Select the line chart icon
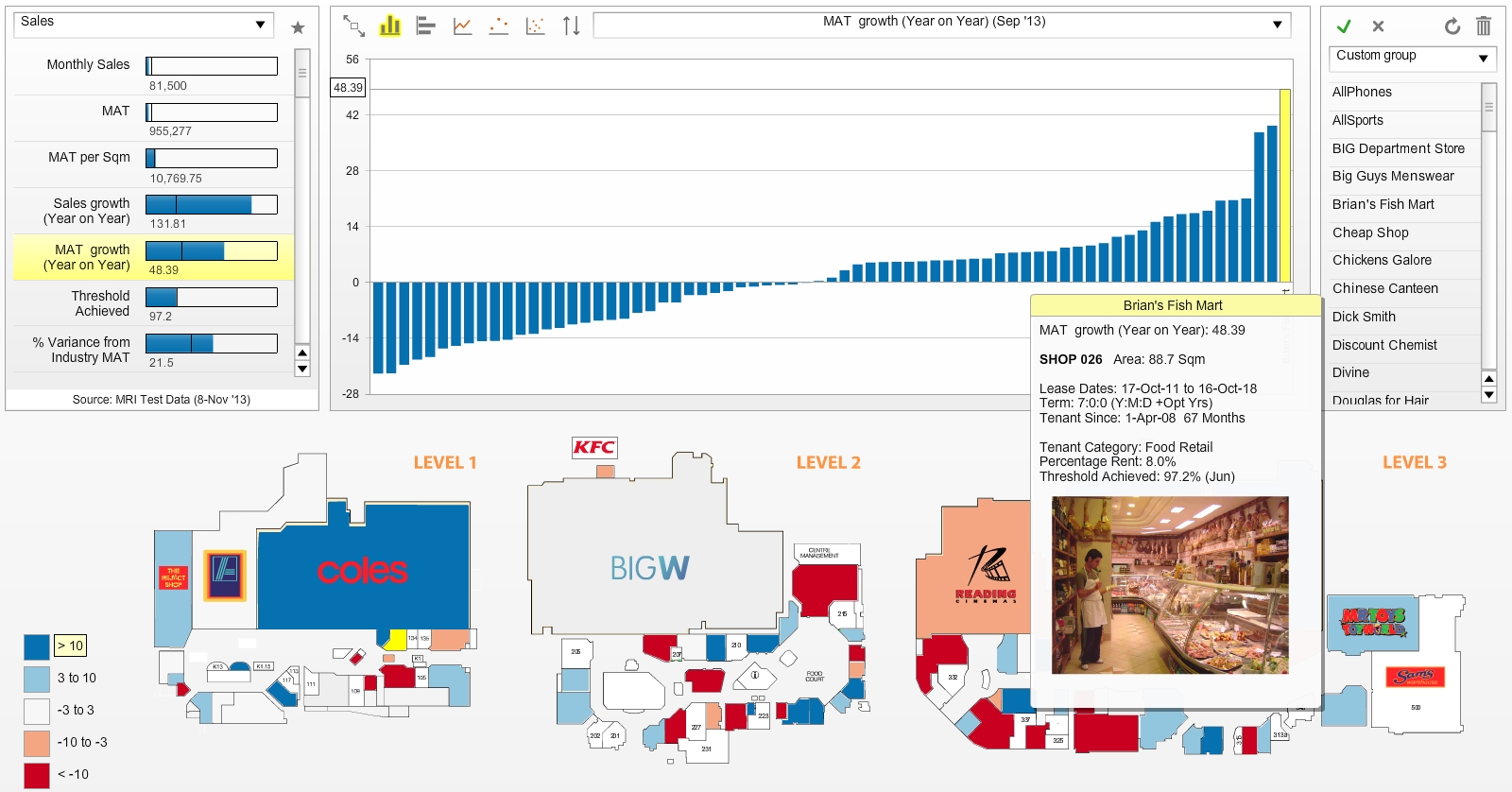Viewport: 1512px width, 792px height. [x=462, y=26]
